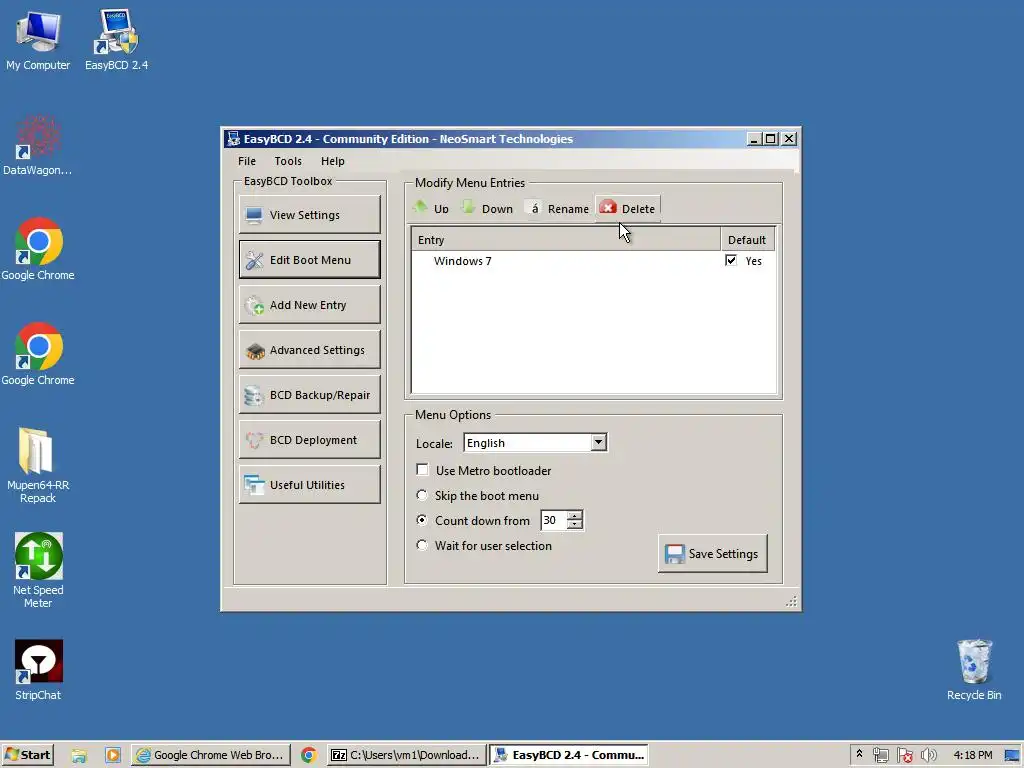Screen dimensions: 1024x768
Task: Select Wait for user selection option
Action: [x=422, y=545]
